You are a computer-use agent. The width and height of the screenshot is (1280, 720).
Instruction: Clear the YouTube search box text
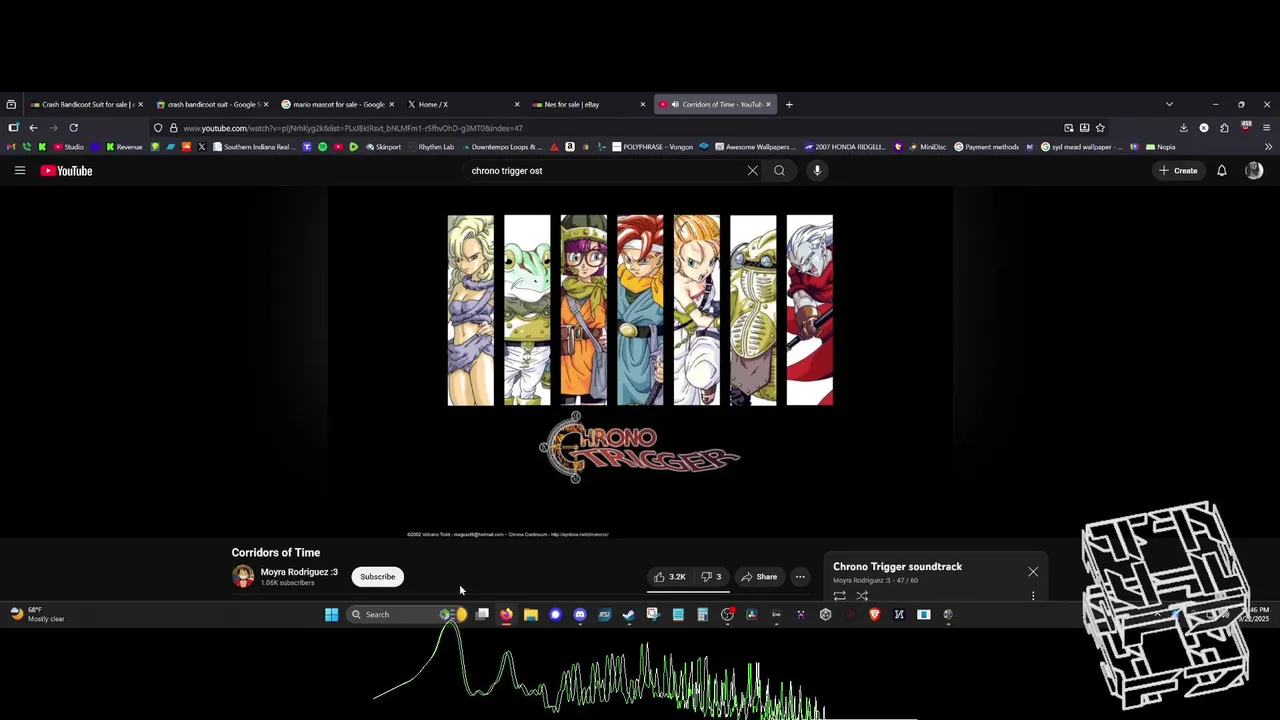coord(753,171)
